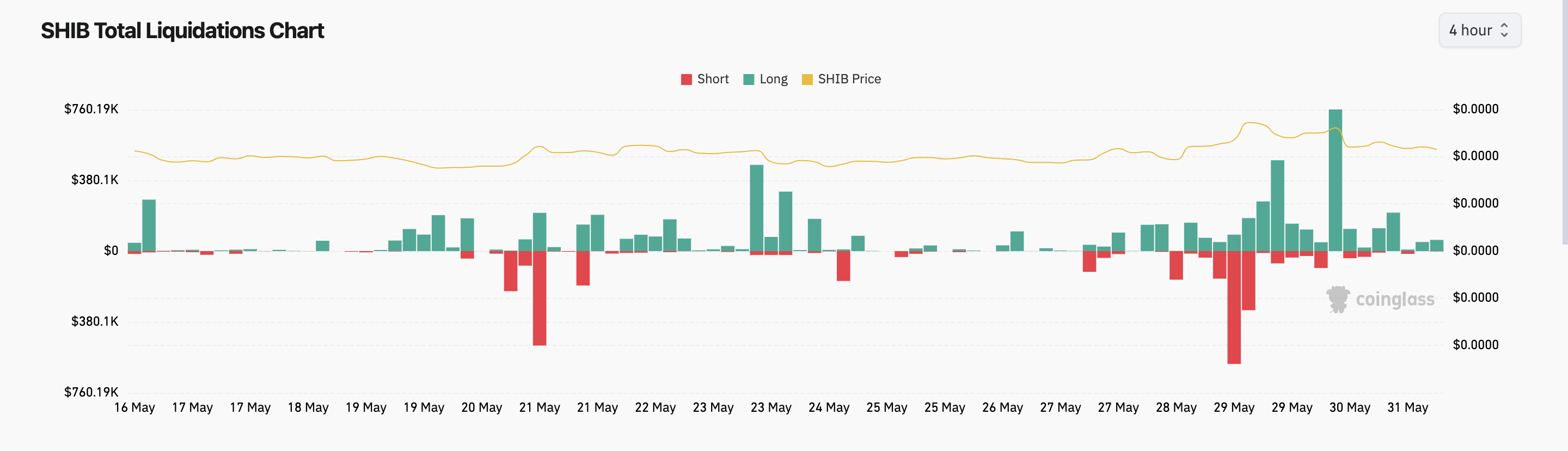
Task: Hide the SHIB Price legend label
Action: pos(849,79)
